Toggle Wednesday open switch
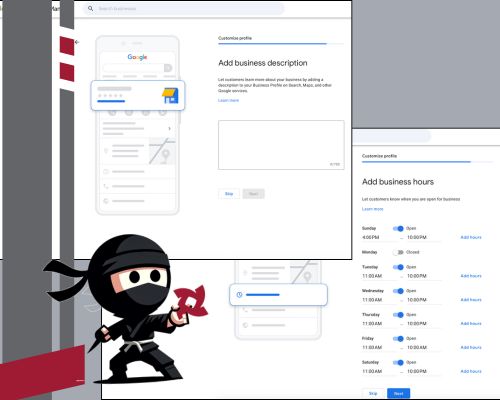This screenshot has width=500, height=400. 398,291
